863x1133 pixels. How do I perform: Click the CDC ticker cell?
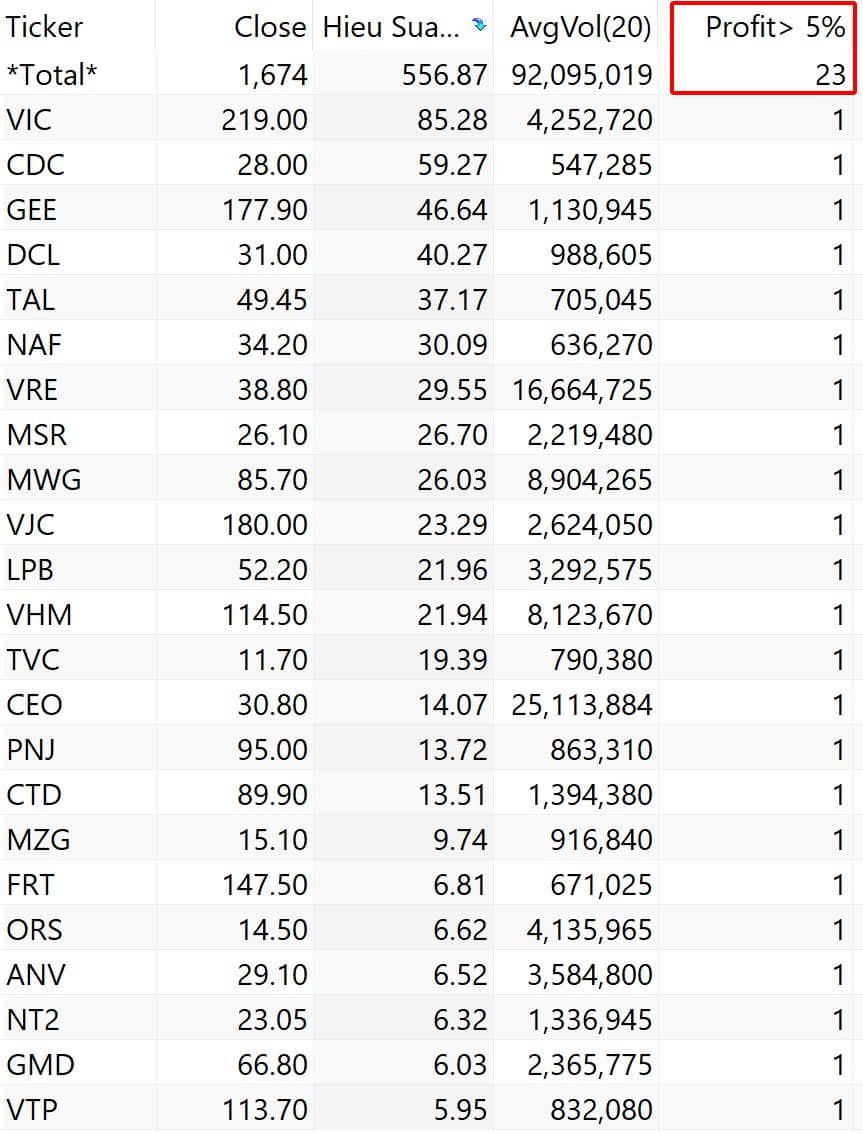click(34, 165)
